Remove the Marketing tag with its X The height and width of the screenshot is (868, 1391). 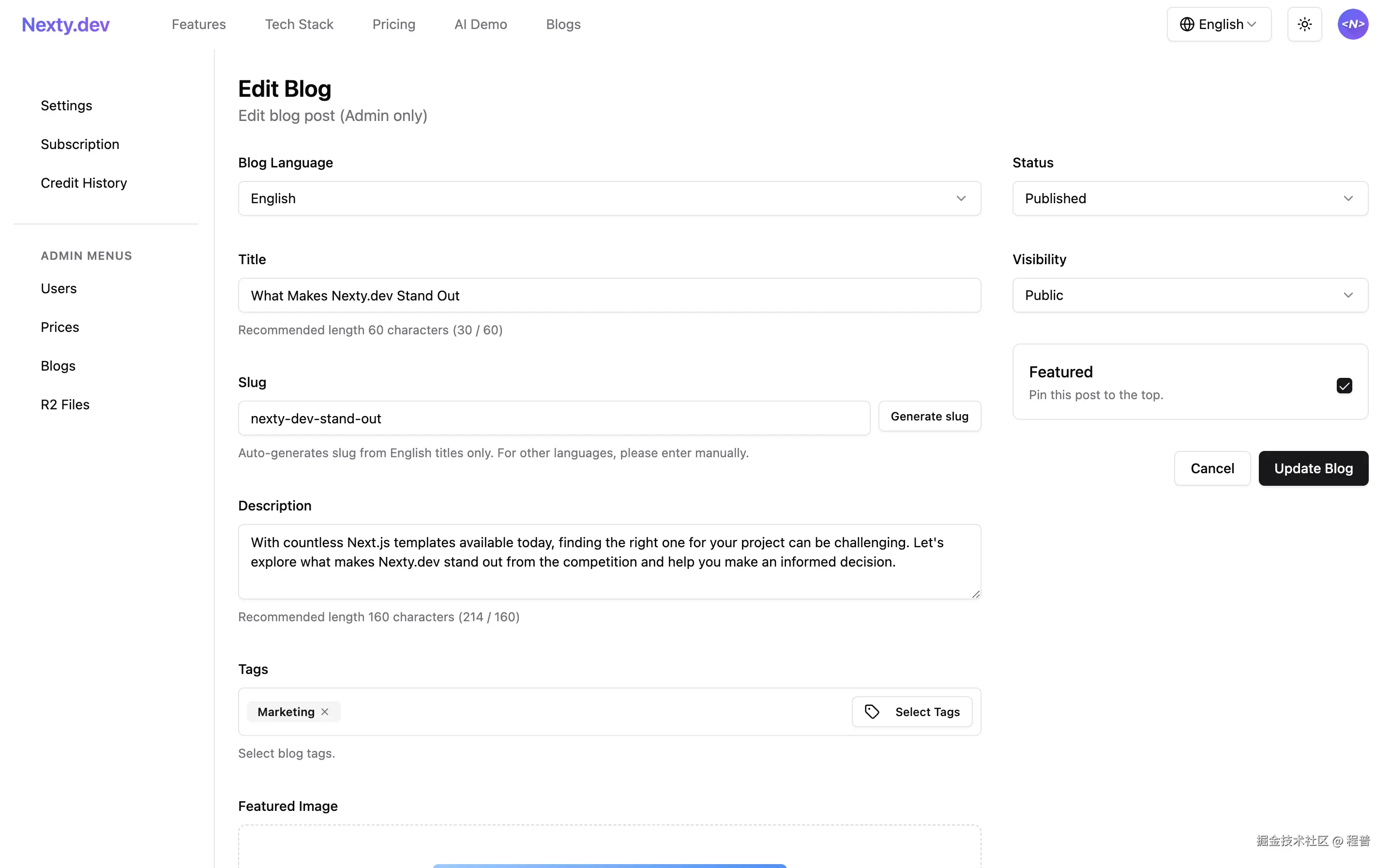tap(325, 712)
